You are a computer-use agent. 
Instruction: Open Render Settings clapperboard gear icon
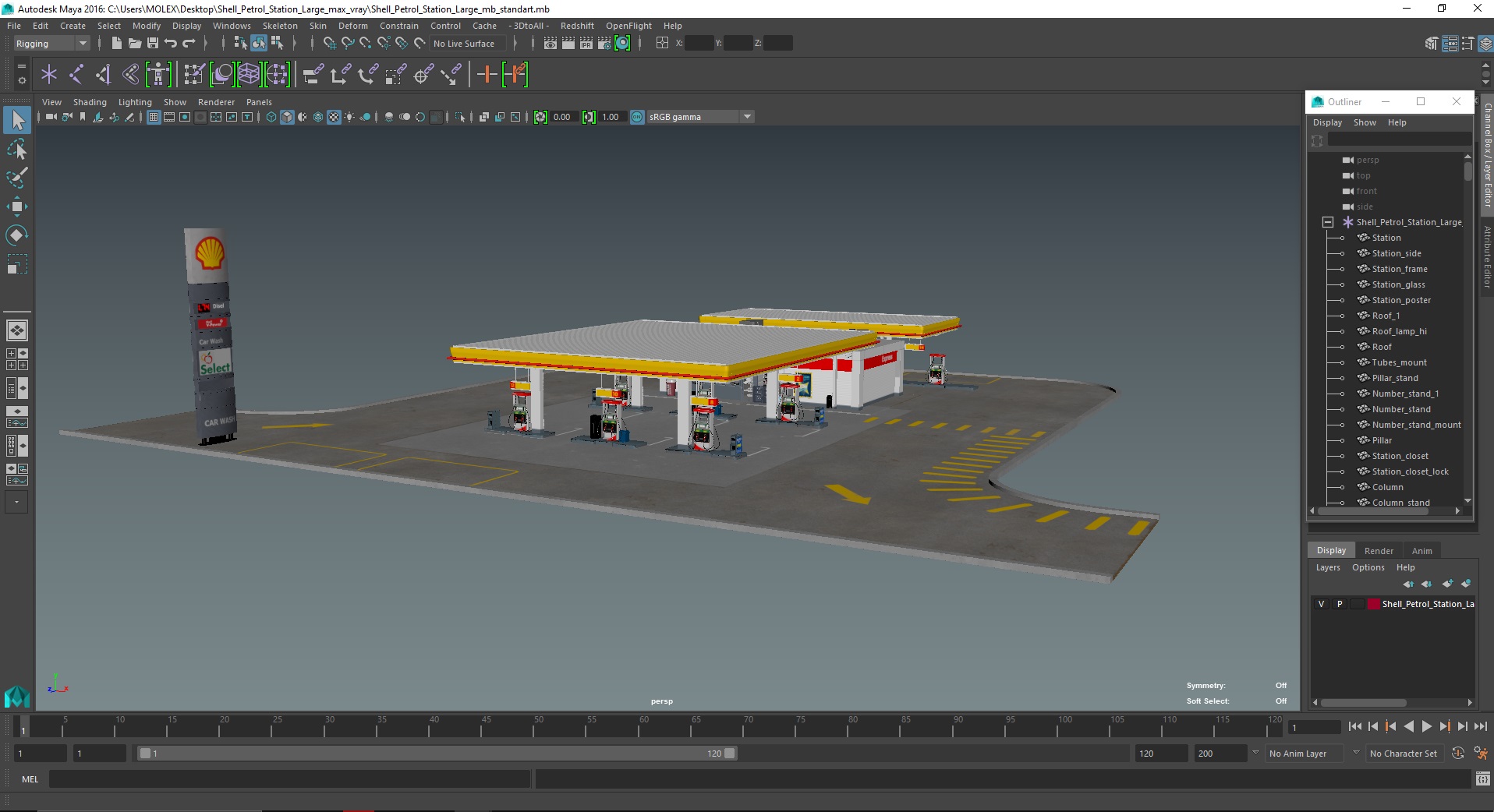tap(604, 44)
